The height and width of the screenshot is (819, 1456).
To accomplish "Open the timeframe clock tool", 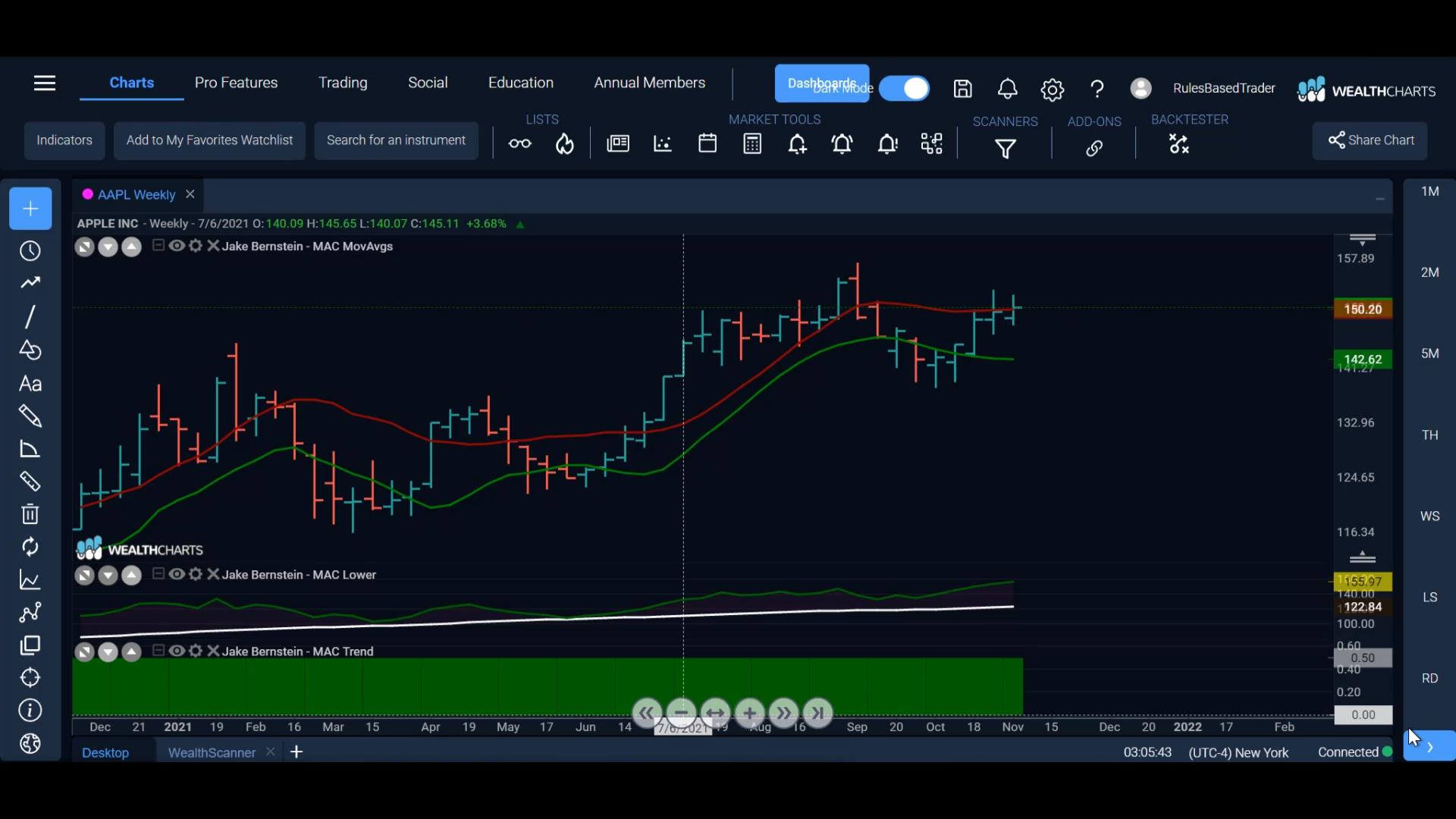I will coord(30,251).
